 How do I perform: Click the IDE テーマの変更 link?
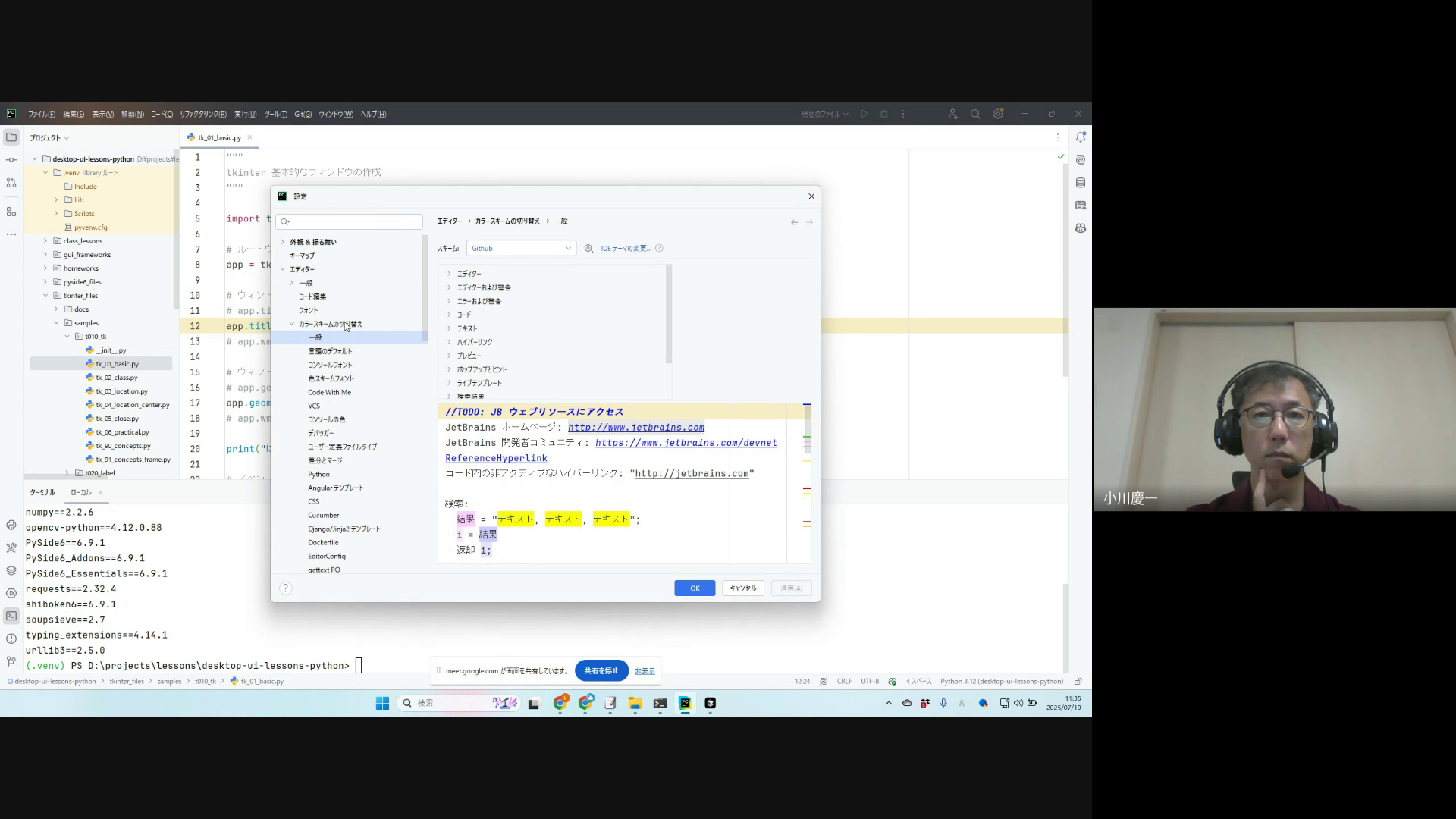coord(626,248)
